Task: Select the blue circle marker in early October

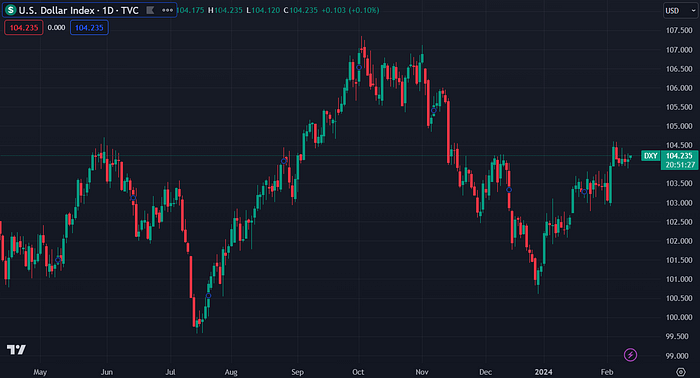Action: click(358, 67)
